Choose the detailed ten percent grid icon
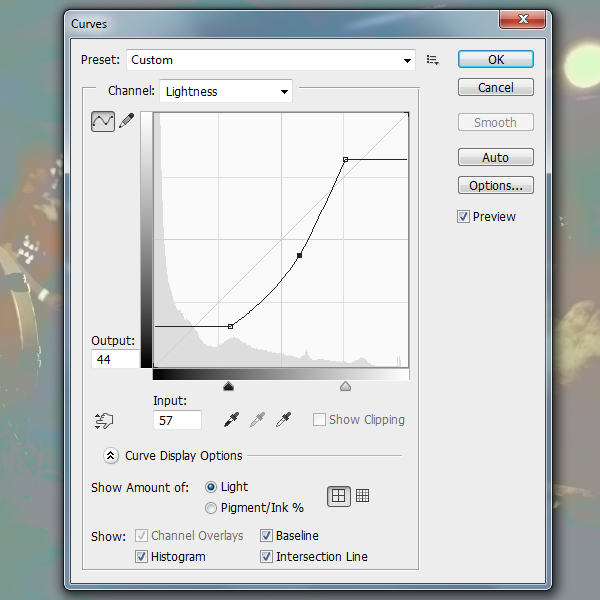The height and width of the screenshot is (600, 600). pos(362,496)
